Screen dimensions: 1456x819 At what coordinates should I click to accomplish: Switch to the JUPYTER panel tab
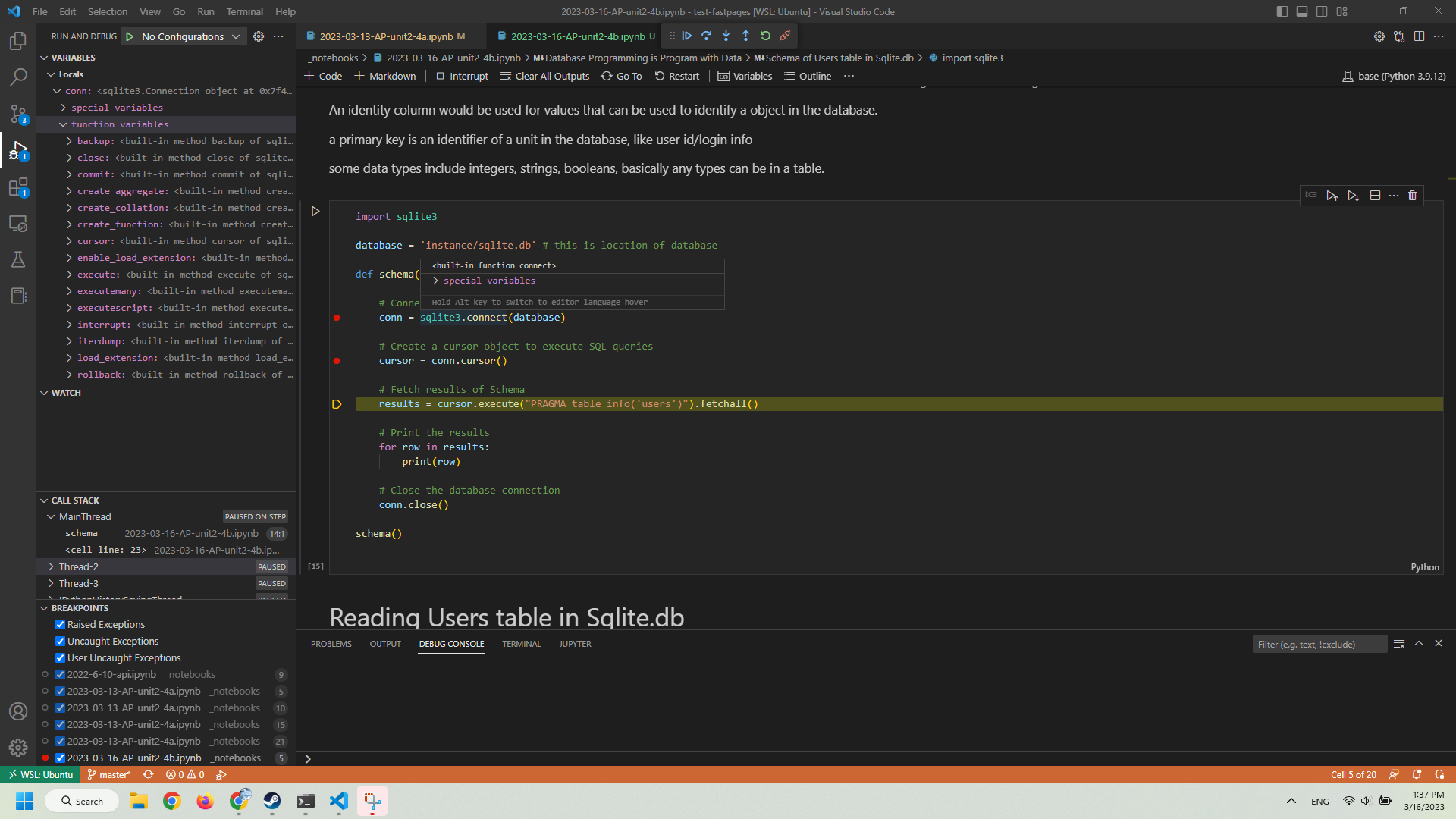pos(575,644)
